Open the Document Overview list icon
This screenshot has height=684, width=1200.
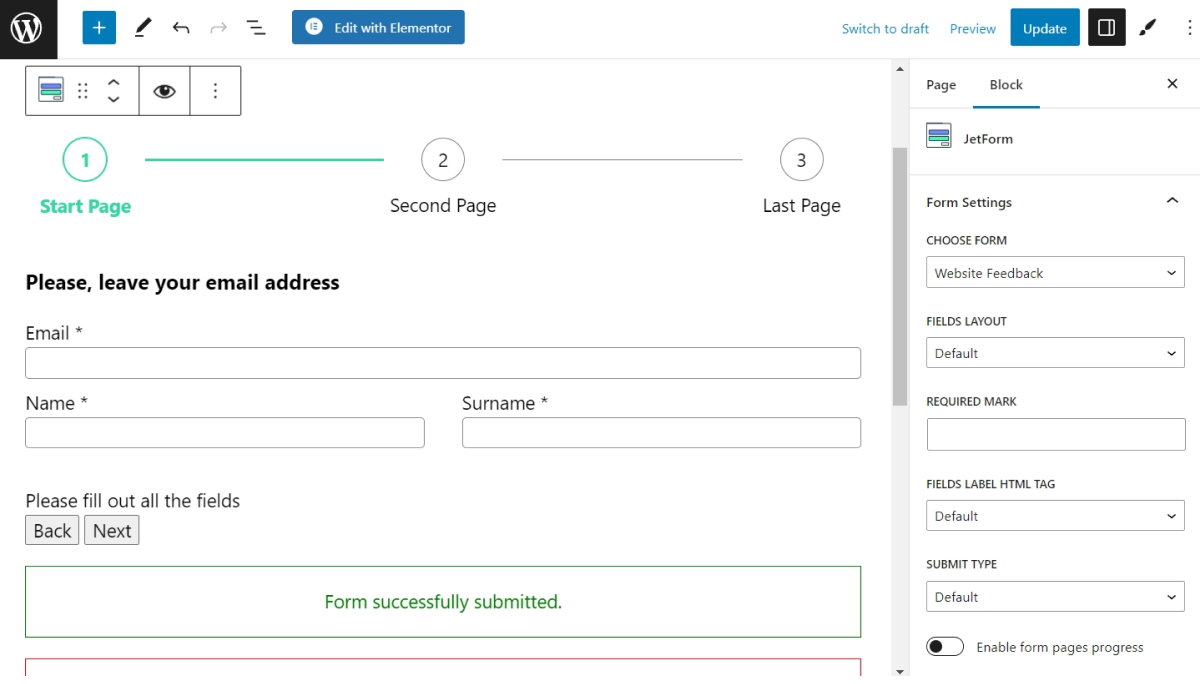pyautogui.click(x=256, y=27)
